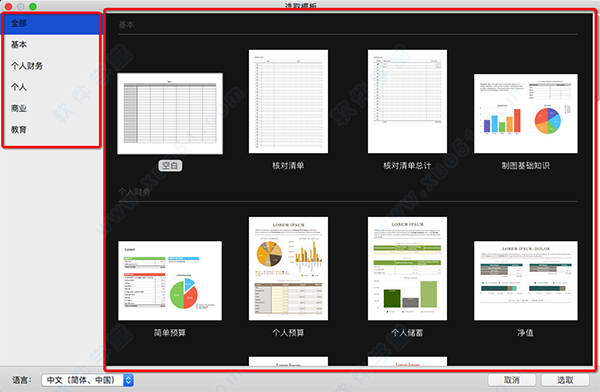
Task: Choose the 个人预算 personal budget template
Action: coord(288,269)
